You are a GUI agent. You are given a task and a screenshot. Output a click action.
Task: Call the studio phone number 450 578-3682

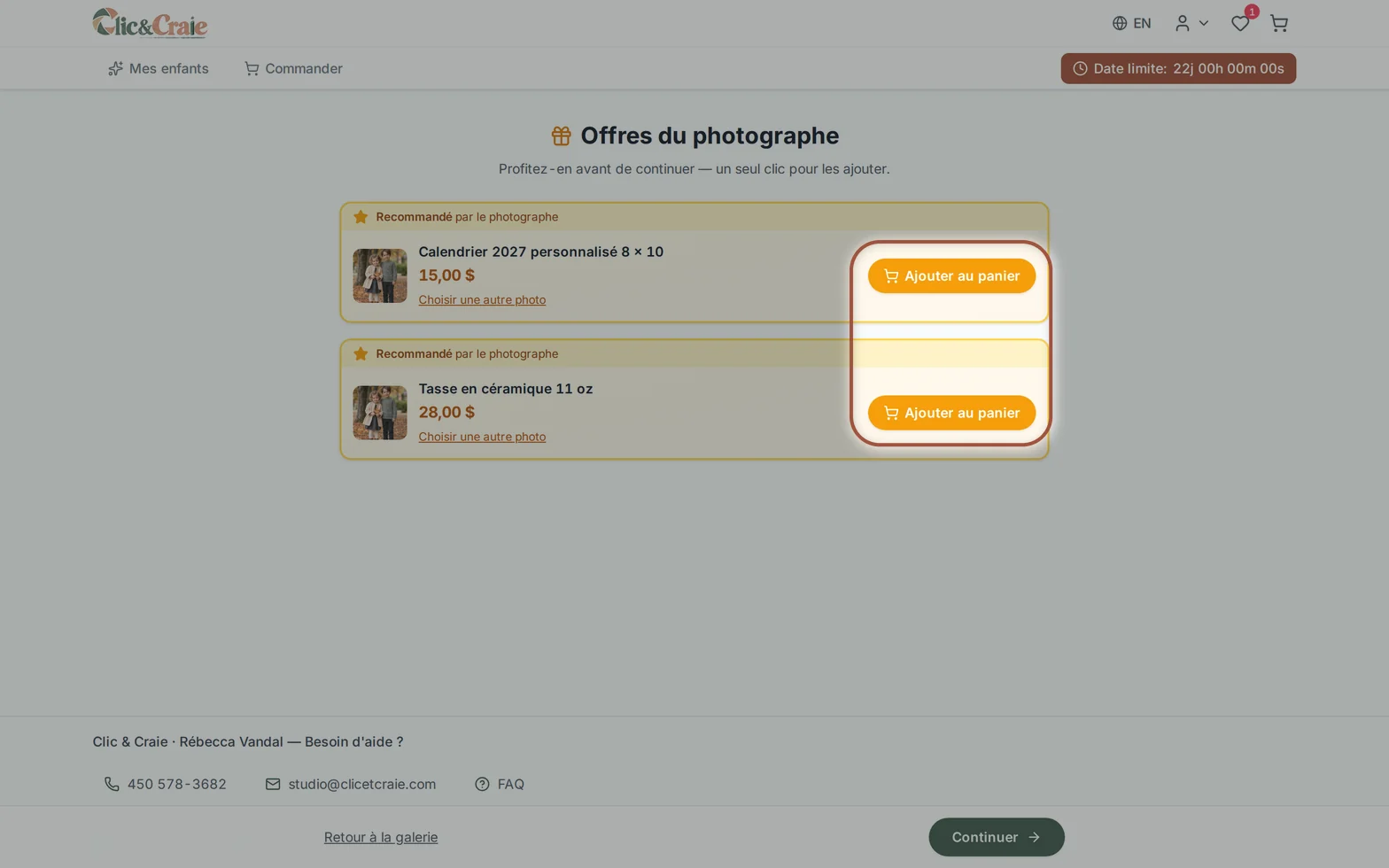point(166,784)
